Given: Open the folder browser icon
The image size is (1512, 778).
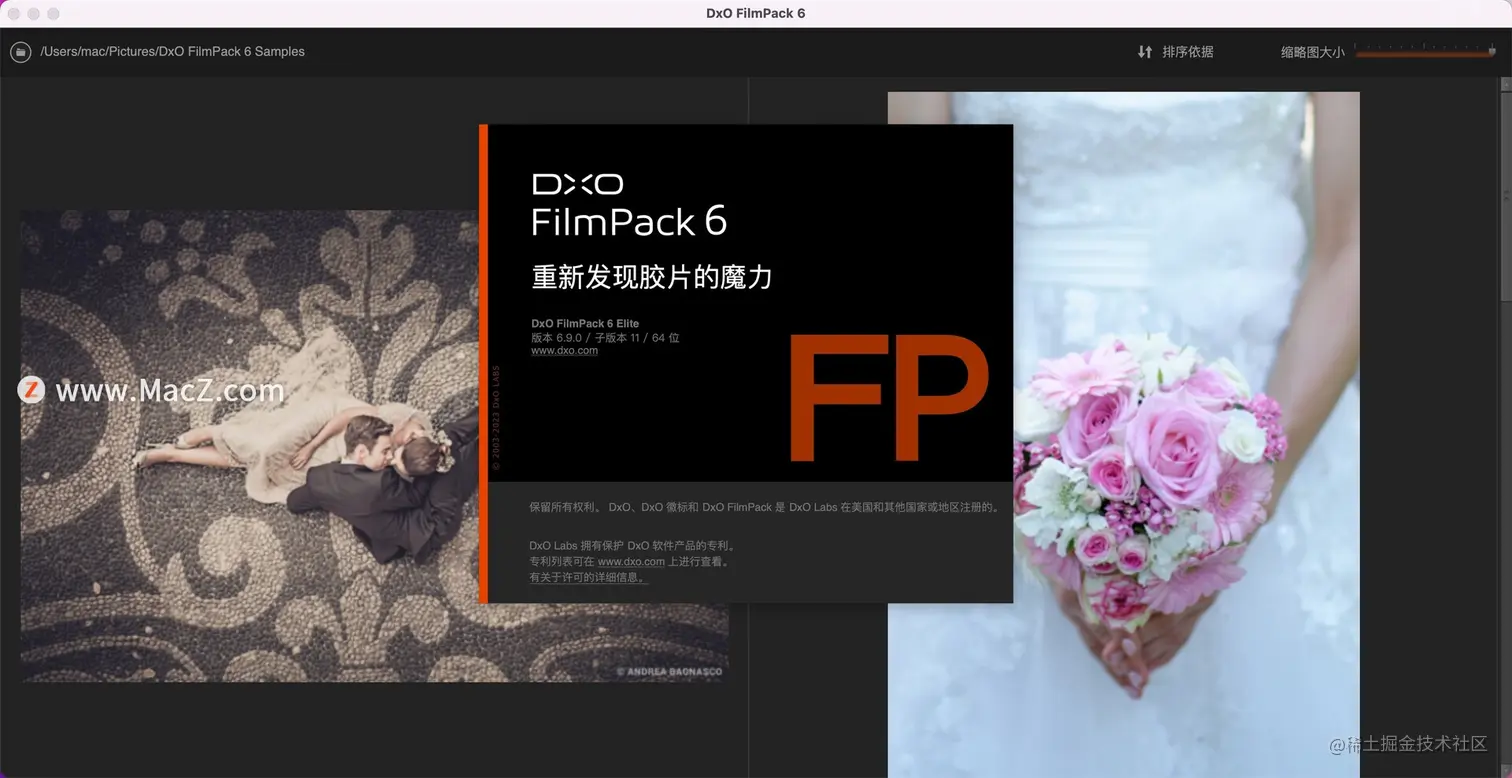Looking at the screenshot, I should click(x=20, y=52).
